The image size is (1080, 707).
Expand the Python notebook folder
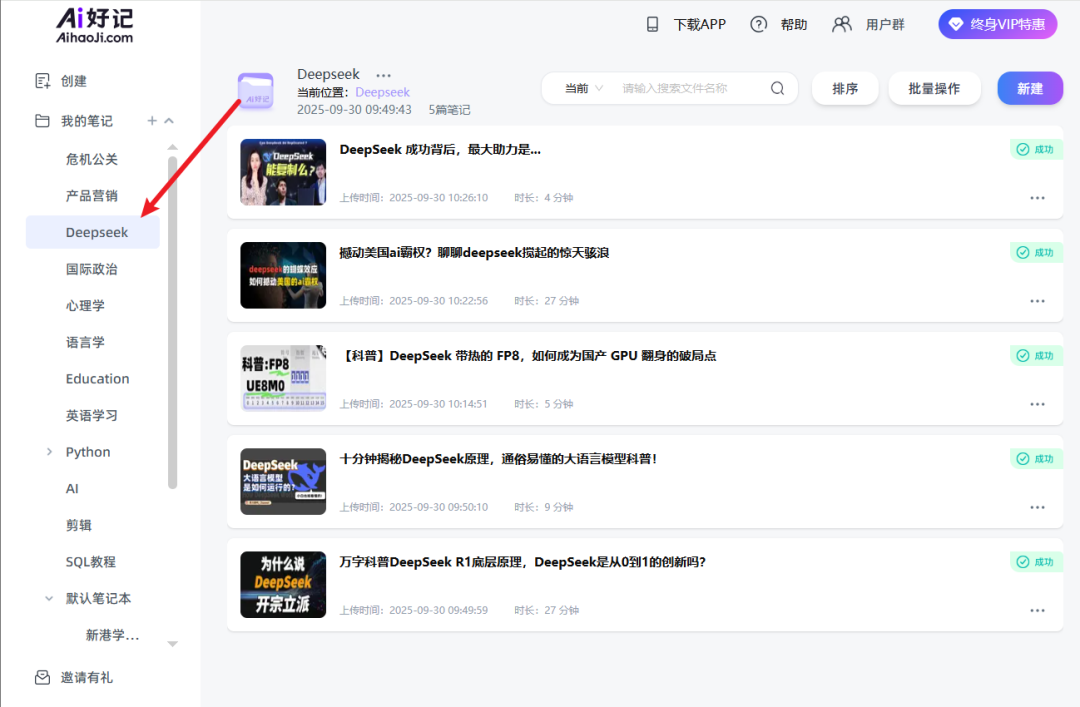click(49, 452)
